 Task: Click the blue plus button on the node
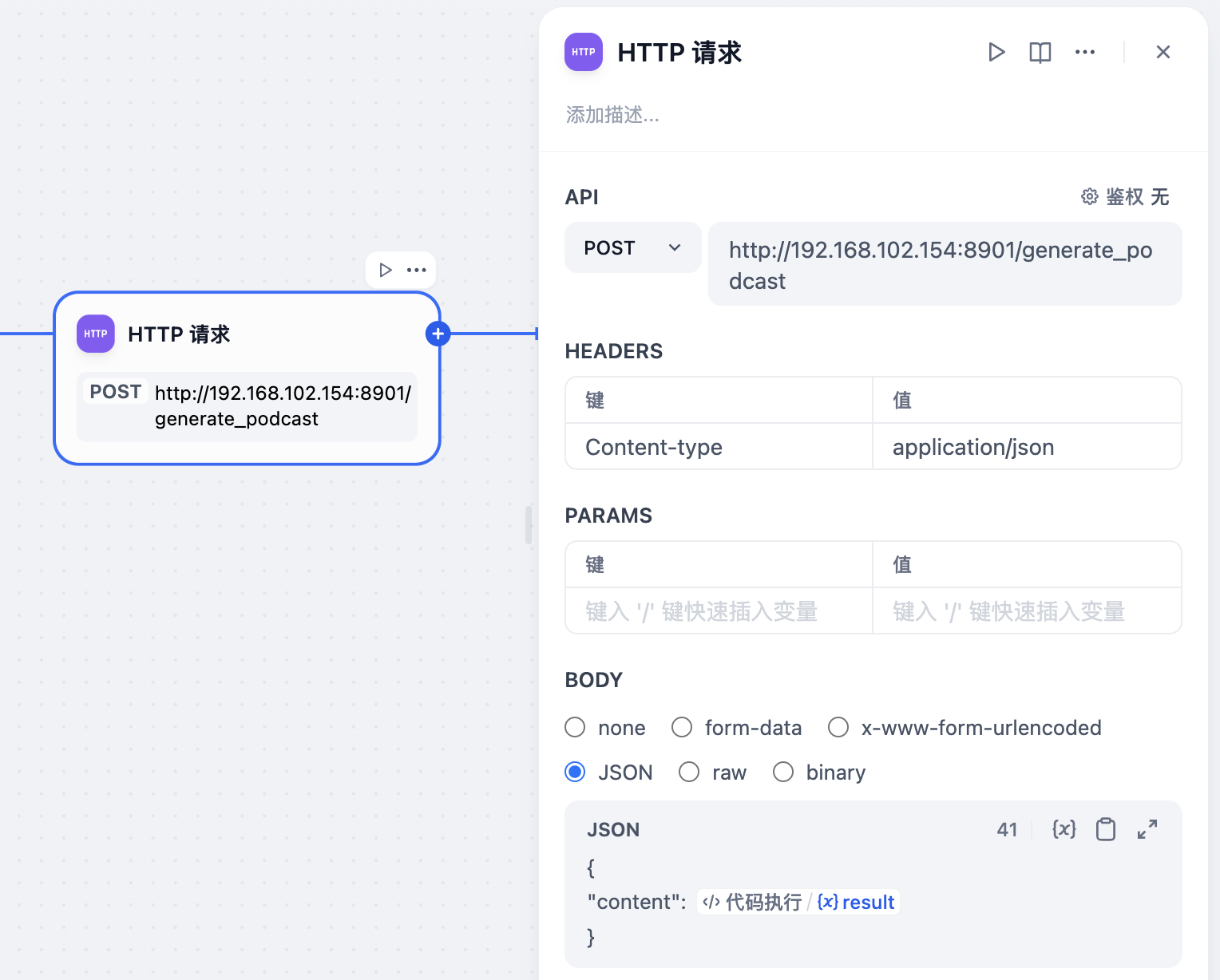pyautogui.click(x=438, y=334)
